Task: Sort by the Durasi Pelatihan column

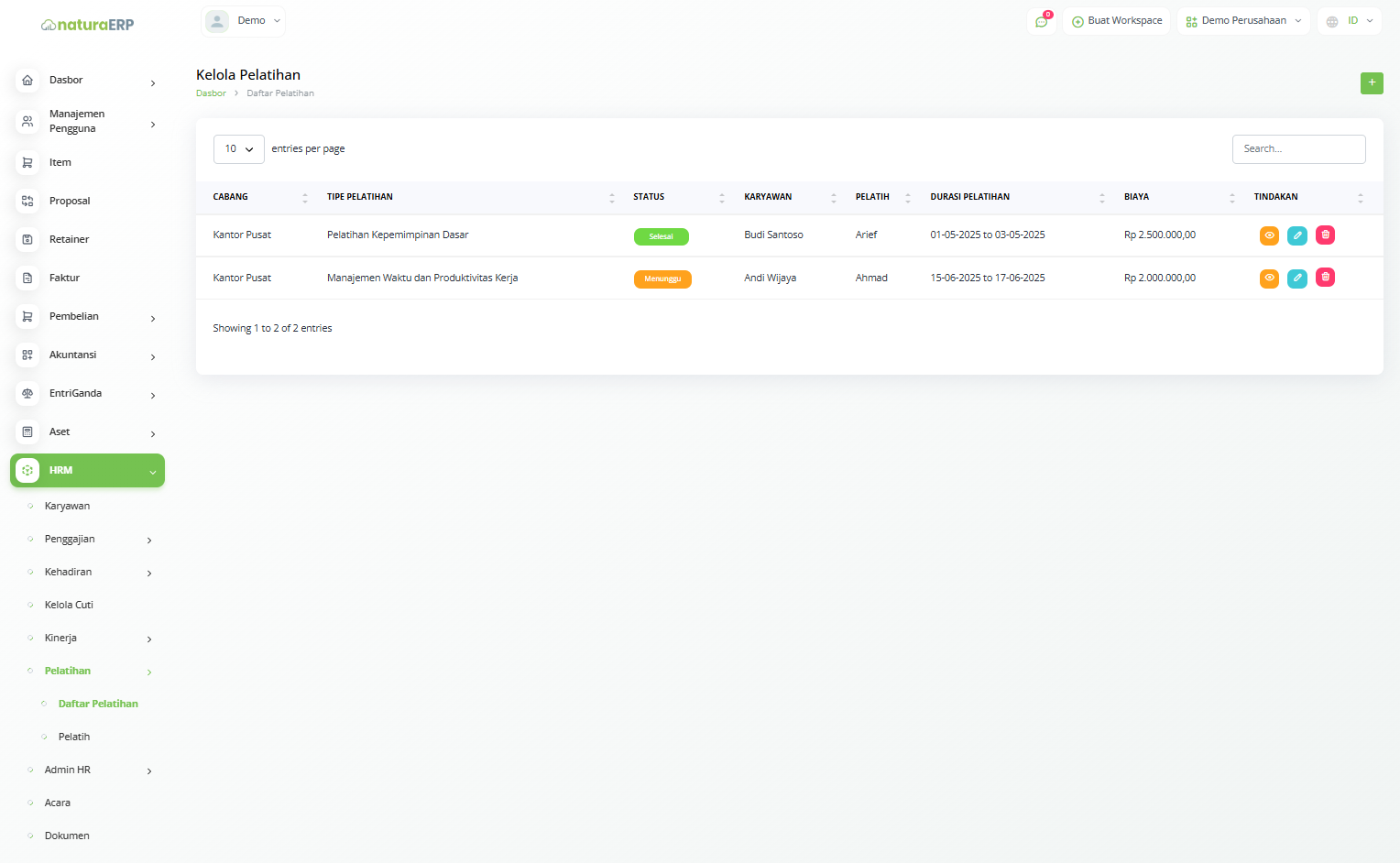Action: [x=1018, y=197]
